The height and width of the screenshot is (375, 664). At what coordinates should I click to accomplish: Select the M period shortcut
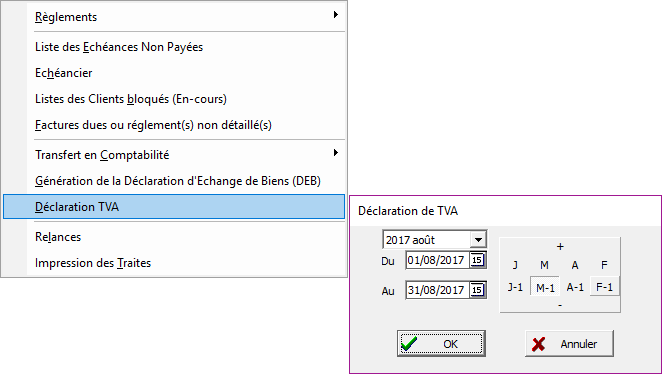pos(545,265)
